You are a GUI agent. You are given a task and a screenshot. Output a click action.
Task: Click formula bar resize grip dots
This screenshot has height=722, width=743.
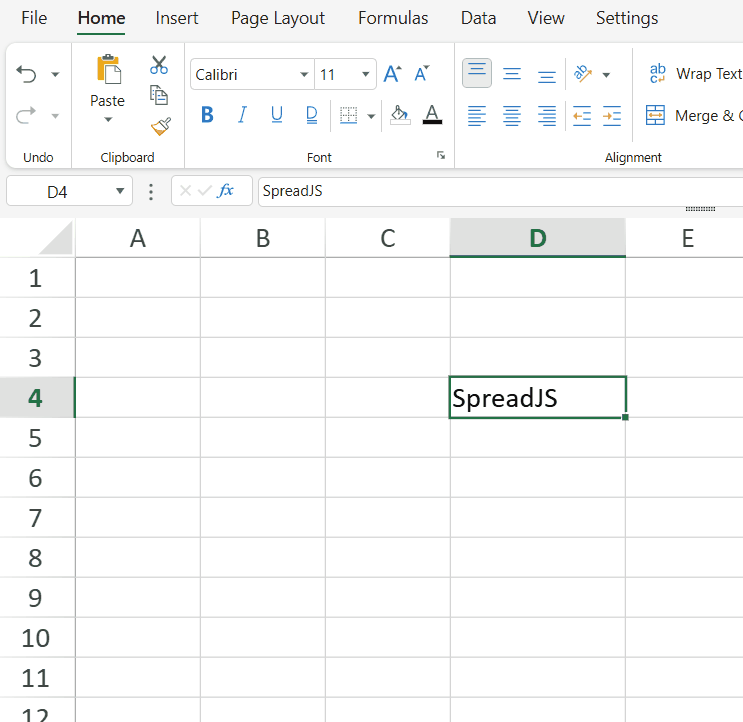pyautogui.click(x=700, y=209)
